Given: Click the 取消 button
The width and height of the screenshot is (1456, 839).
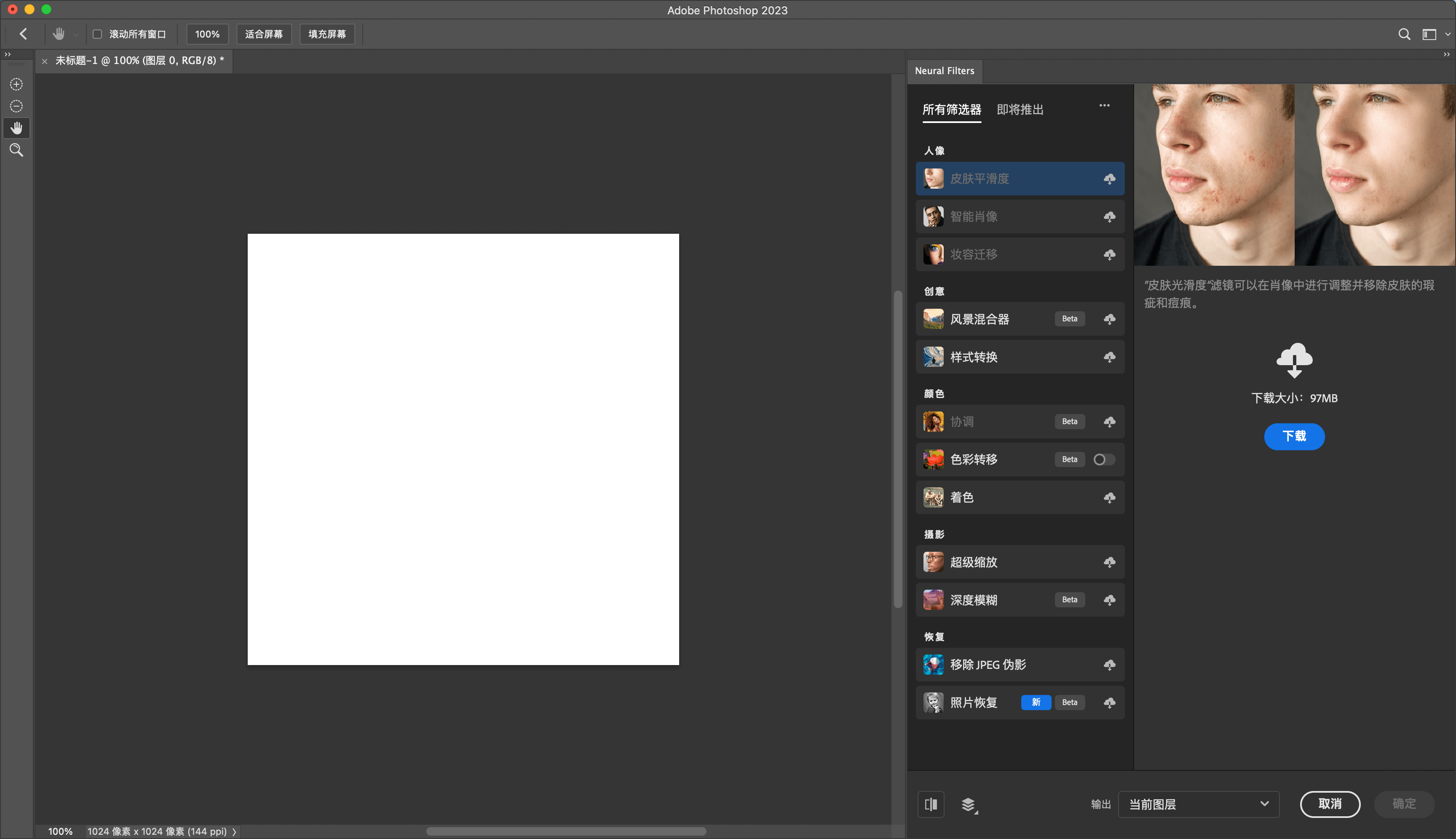Looking at the screenshot, I should [1330, 804].
